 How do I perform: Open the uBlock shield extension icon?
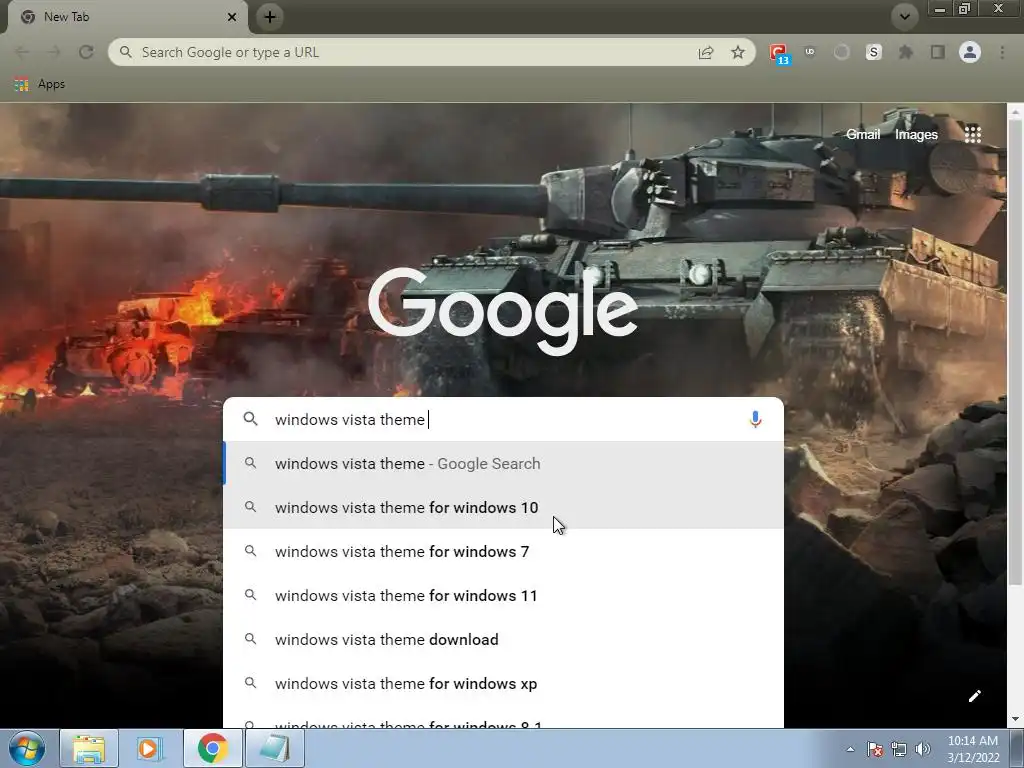(x=810, y=52)
